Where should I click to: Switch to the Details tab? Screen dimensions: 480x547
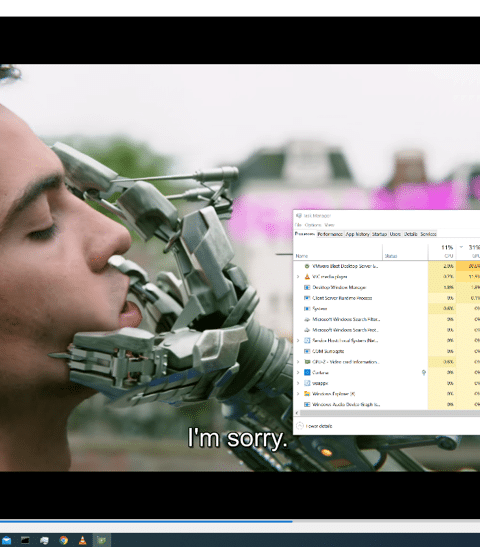point(411,234)
